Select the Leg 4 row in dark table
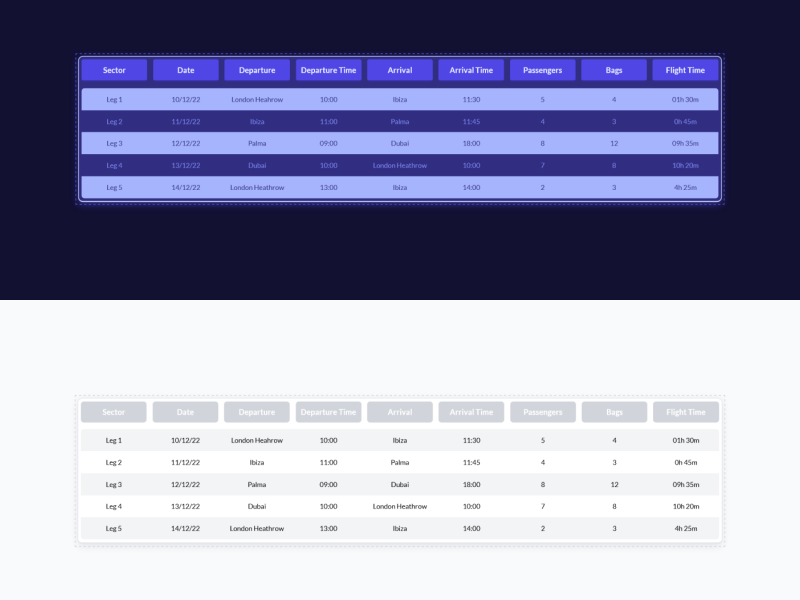Screen dimensions: 800x600 click(x=400, y=165)
